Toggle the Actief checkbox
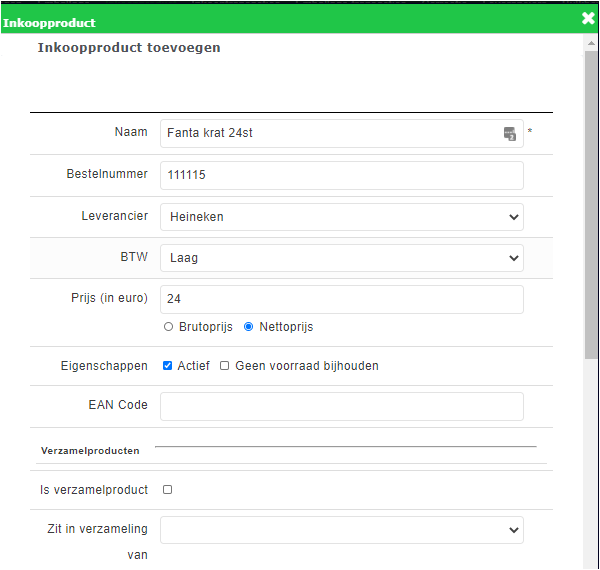 [x=167, y=366]
